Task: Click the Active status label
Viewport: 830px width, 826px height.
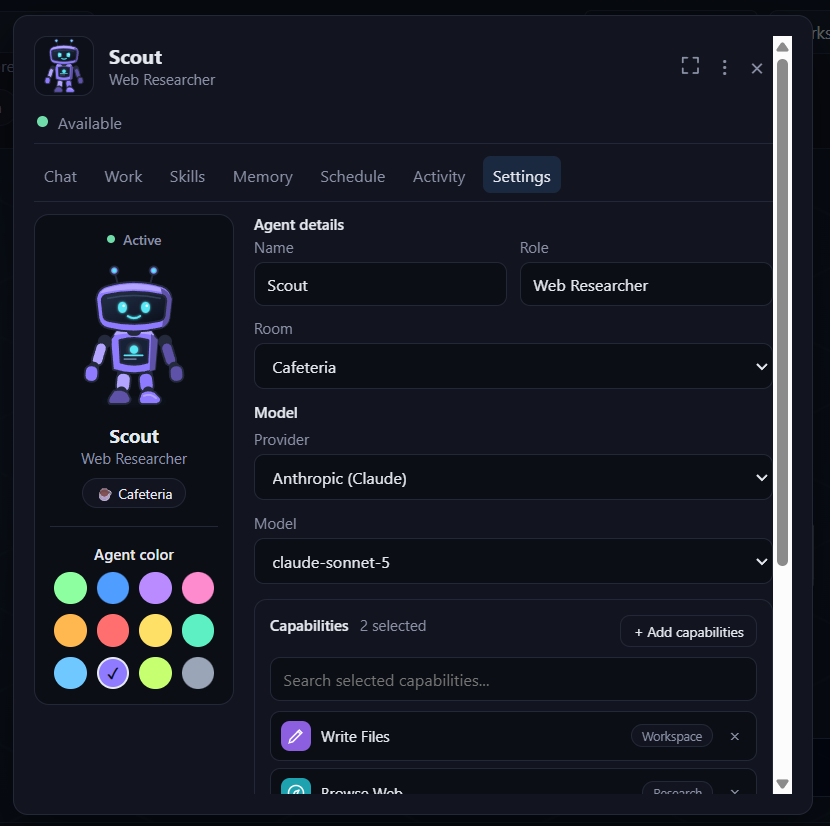Action: point(142,240)
